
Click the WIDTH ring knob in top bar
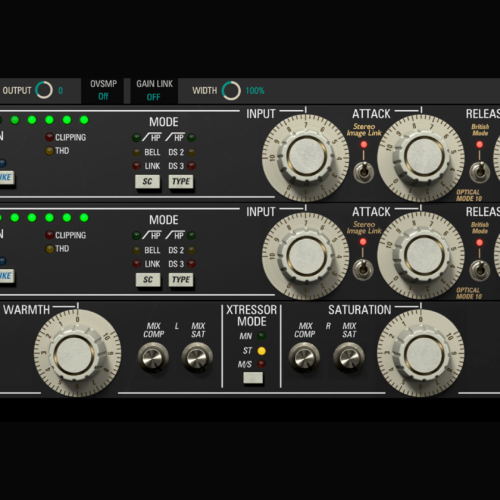tap(231, 90)
